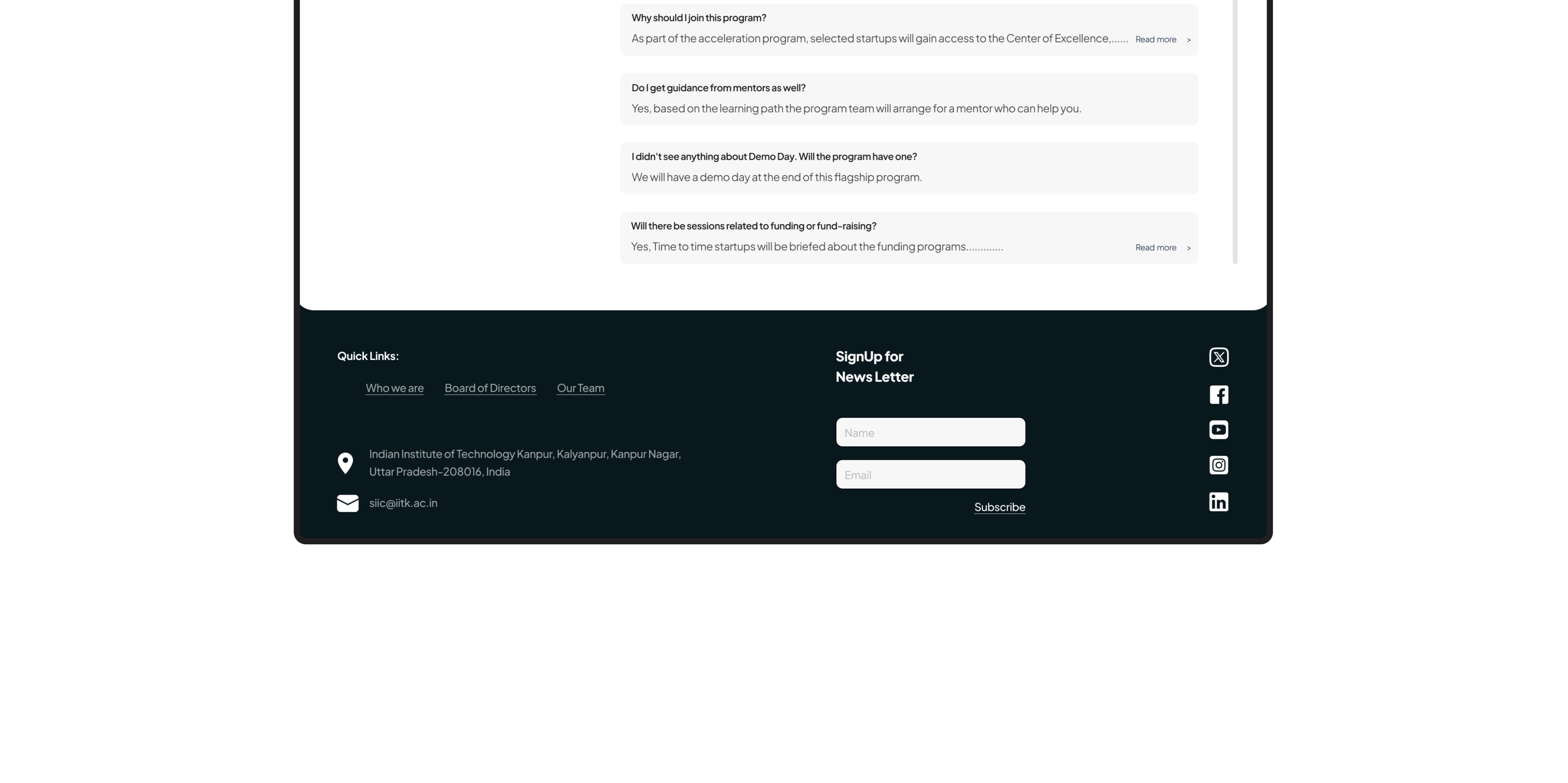This screenshot has height=783, width=1568.
Task: Focus the Name input field
Action: coord(930,432)
